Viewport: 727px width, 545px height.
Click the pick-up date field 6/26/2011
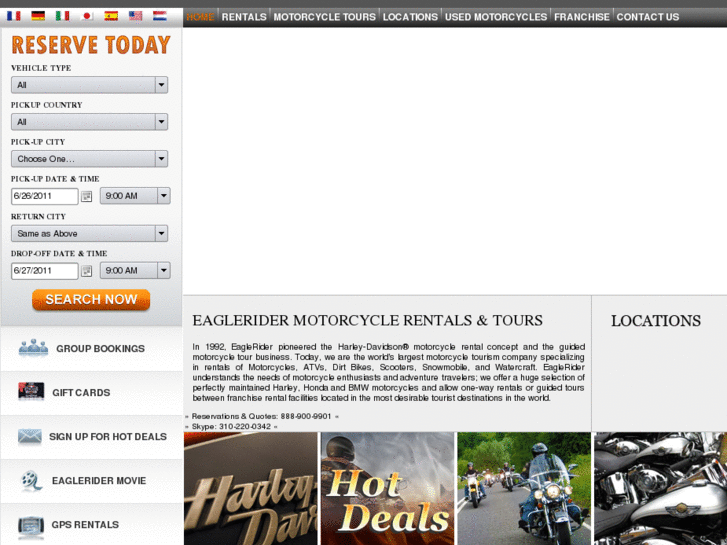pos(45,196)
